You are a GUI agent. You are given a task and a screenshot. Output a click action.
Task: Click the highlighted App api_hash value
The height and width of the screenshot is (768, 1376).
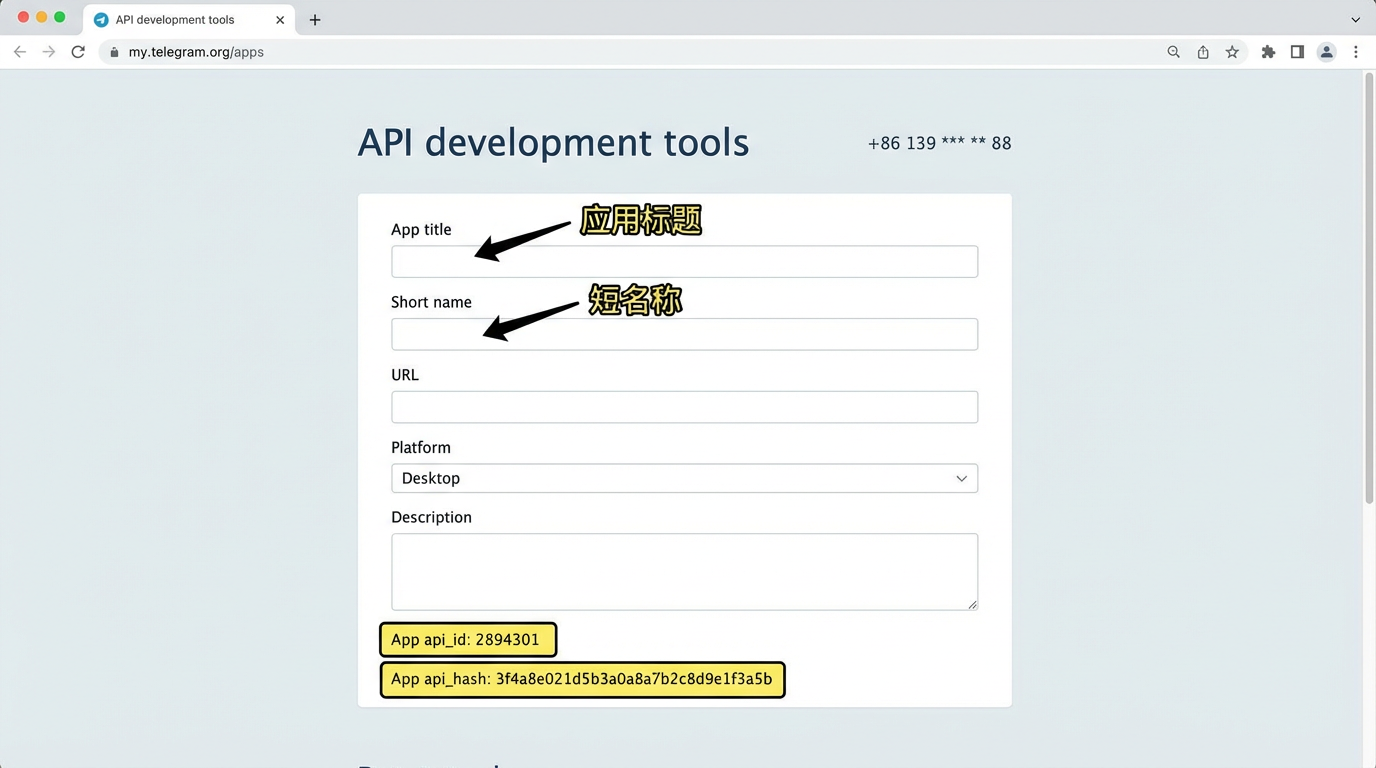coord(583,679)
